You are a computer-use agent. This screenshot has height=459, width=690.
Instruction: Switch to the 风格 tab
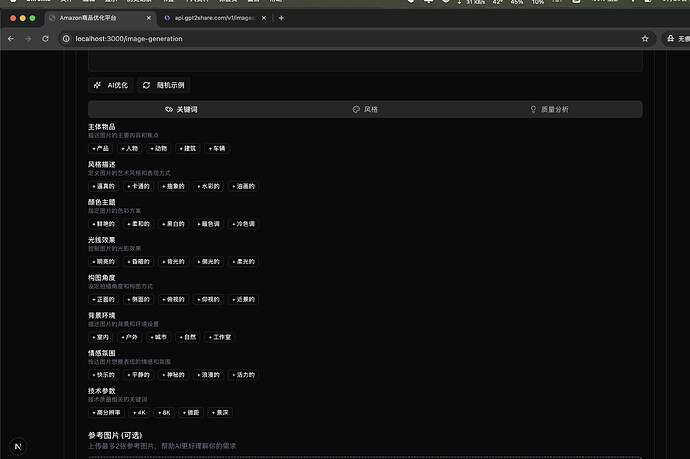[365, 109]
